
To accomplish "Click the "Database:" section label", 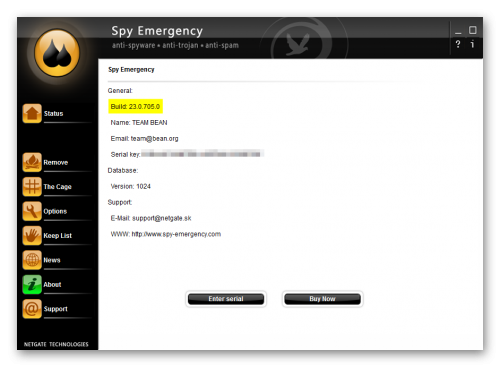I will [x=123, y=171].
